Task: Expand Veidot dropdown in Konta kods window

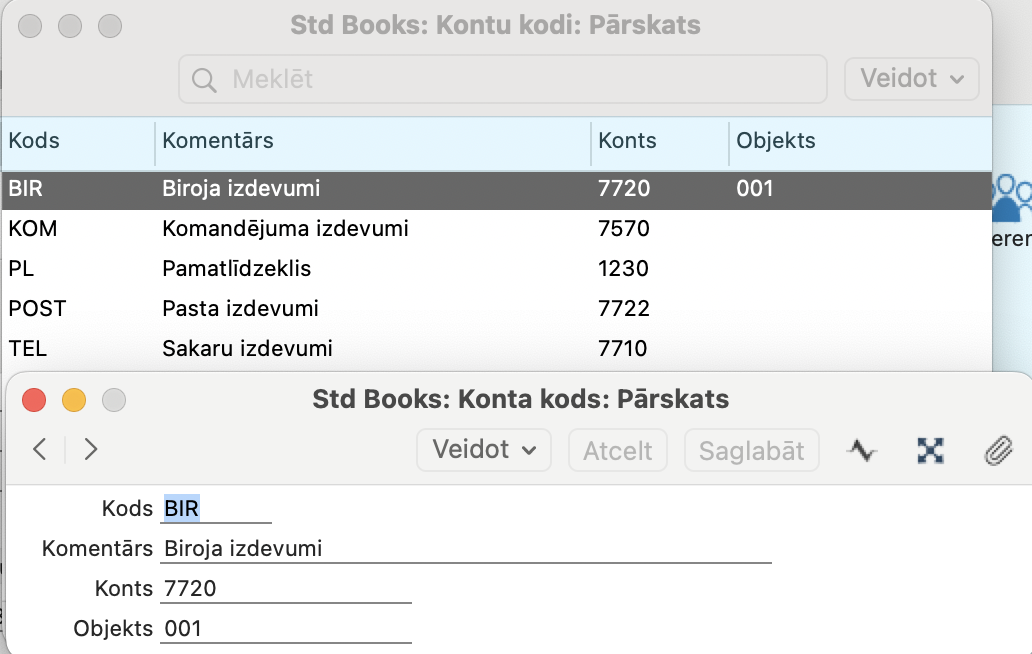Action: click(484, 450)
